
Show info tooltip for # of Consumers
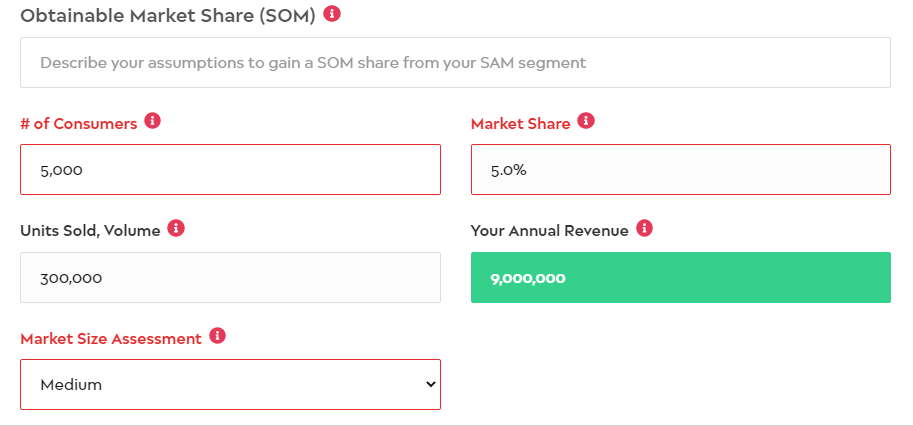153,121
